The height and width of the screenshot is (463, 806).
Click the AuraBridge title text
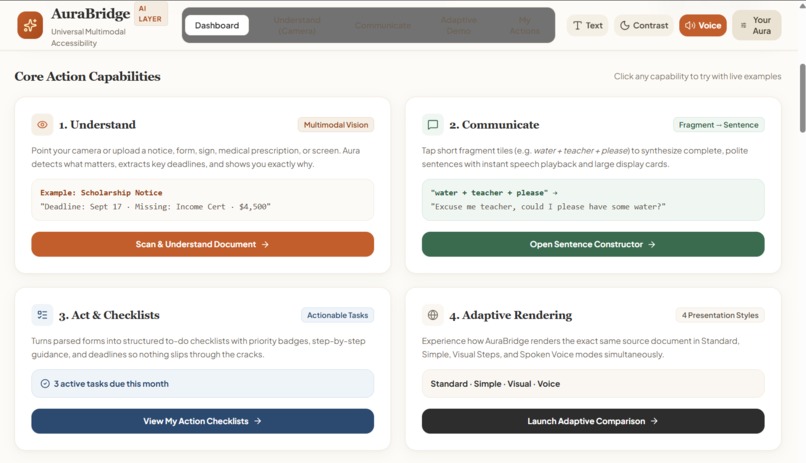tap(90, 13)
